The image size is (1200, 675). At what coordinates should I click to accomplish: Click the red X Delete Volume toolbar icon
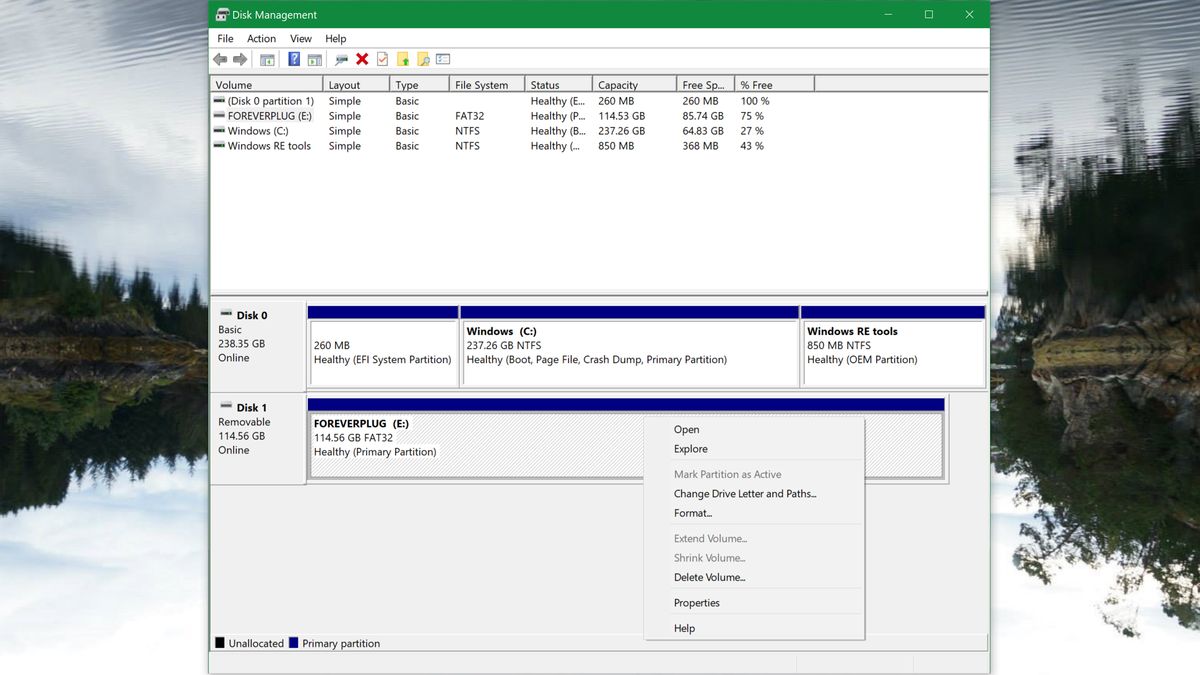361,59
